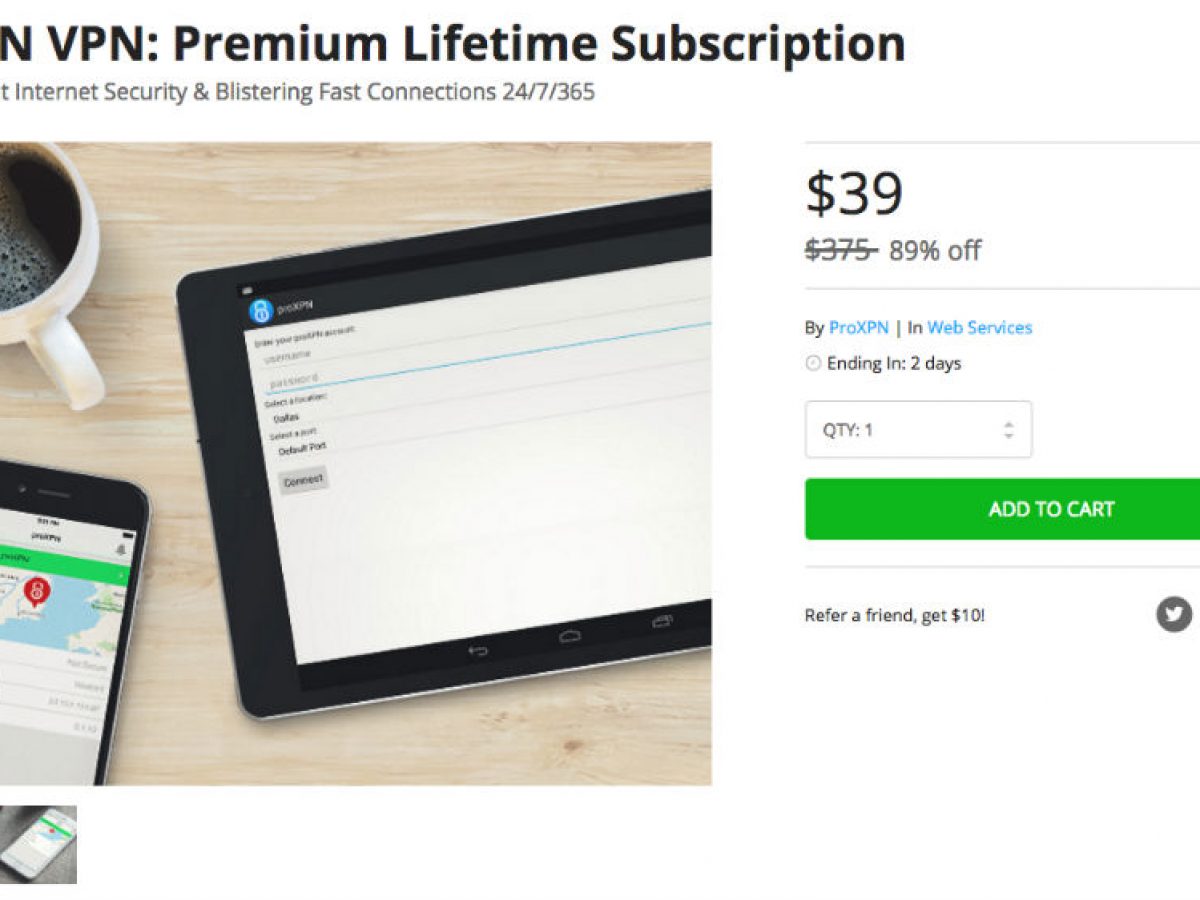Image resolution: width=1200 pixels, height=900 pixels.
Task: Open the ProXPN vendor link
Action: (x=858, y=327)
